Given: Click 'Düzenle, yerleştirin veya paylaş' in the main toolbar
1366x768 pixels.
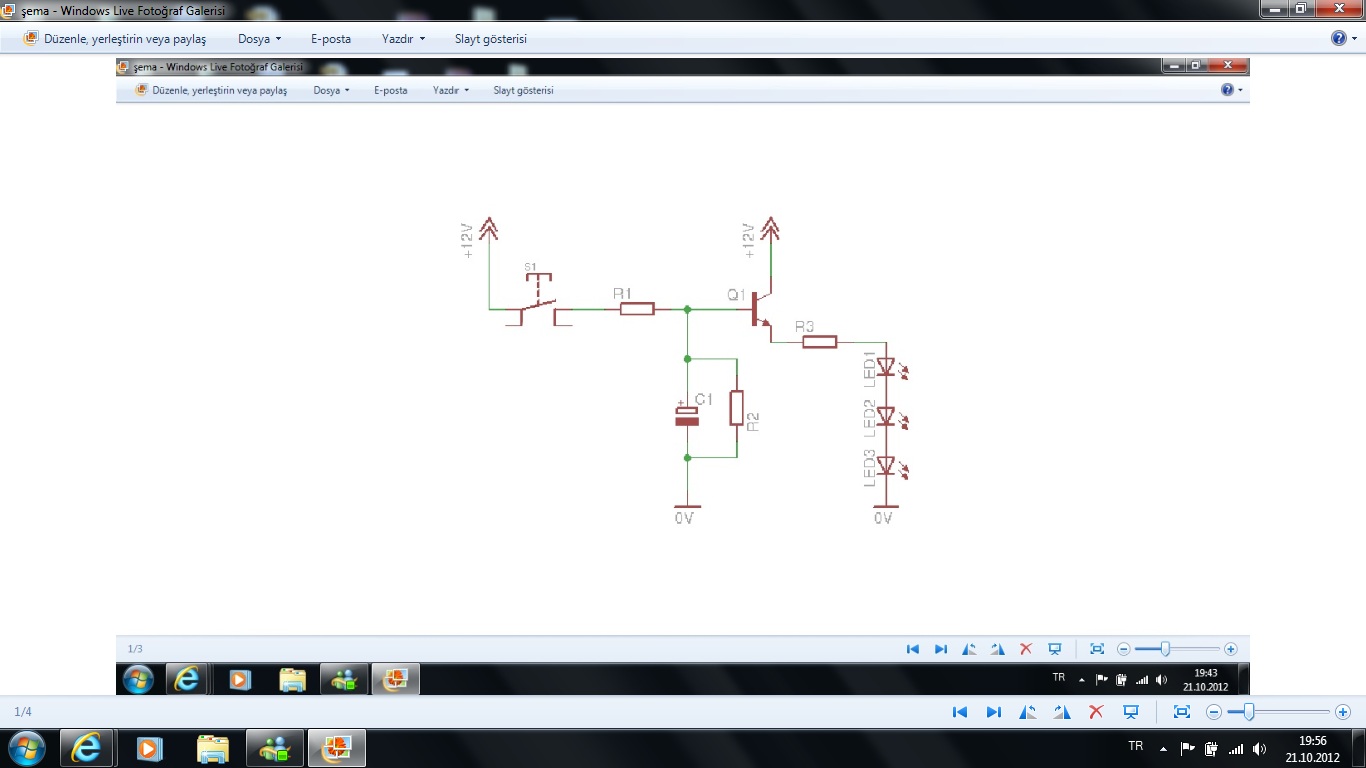Looking at the screenshot, I should tap(125, 39).
